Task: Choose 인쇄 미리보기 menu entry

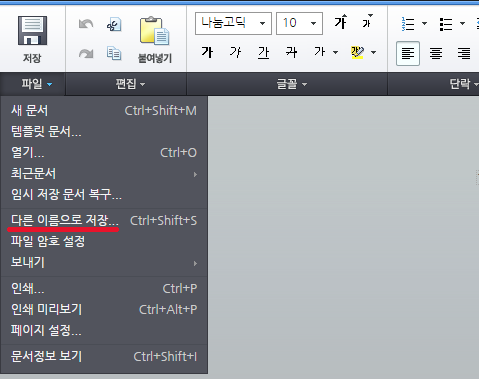Action: coord(104,309)
